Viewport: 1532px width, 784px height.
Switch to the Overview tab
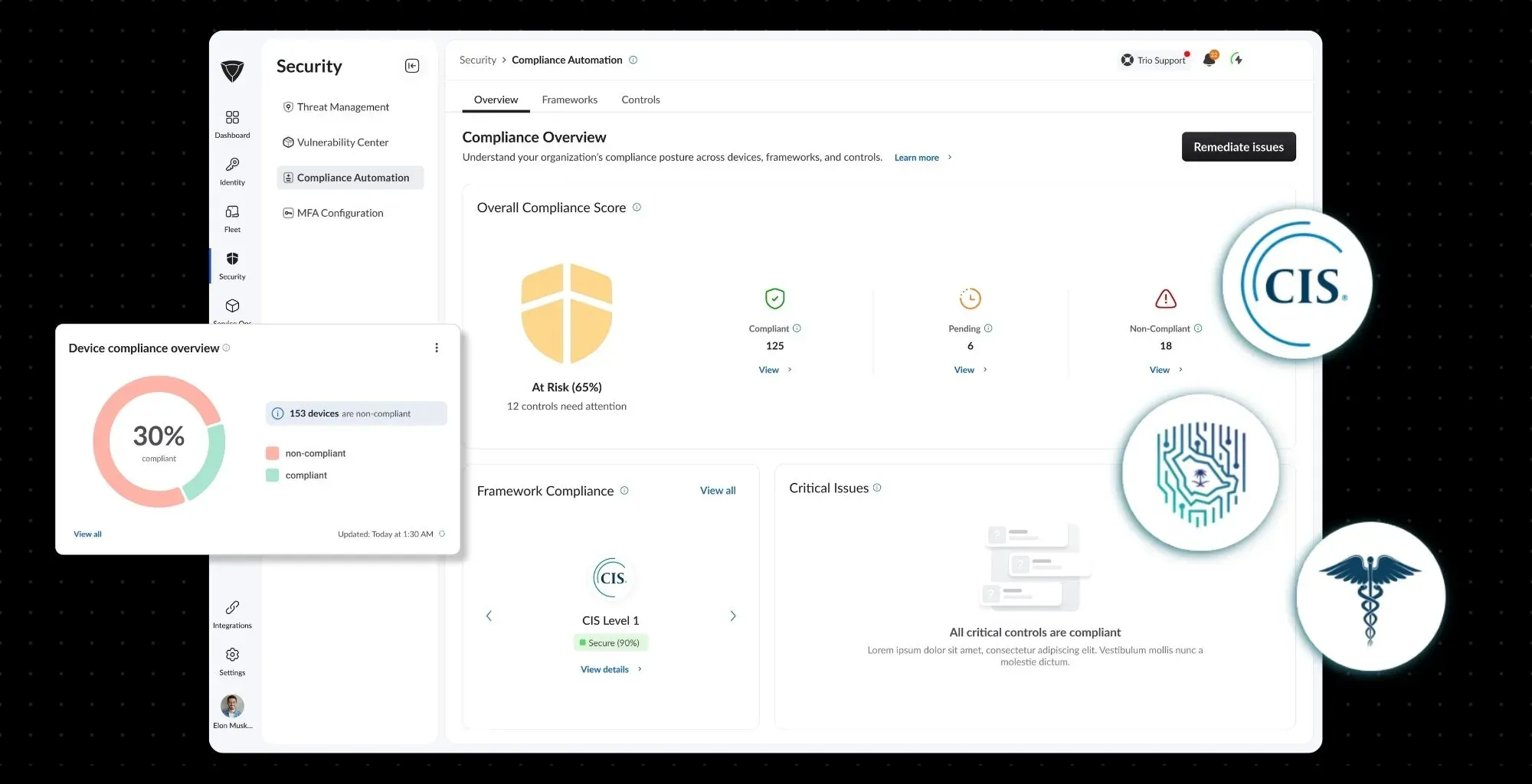coord(496,100)
